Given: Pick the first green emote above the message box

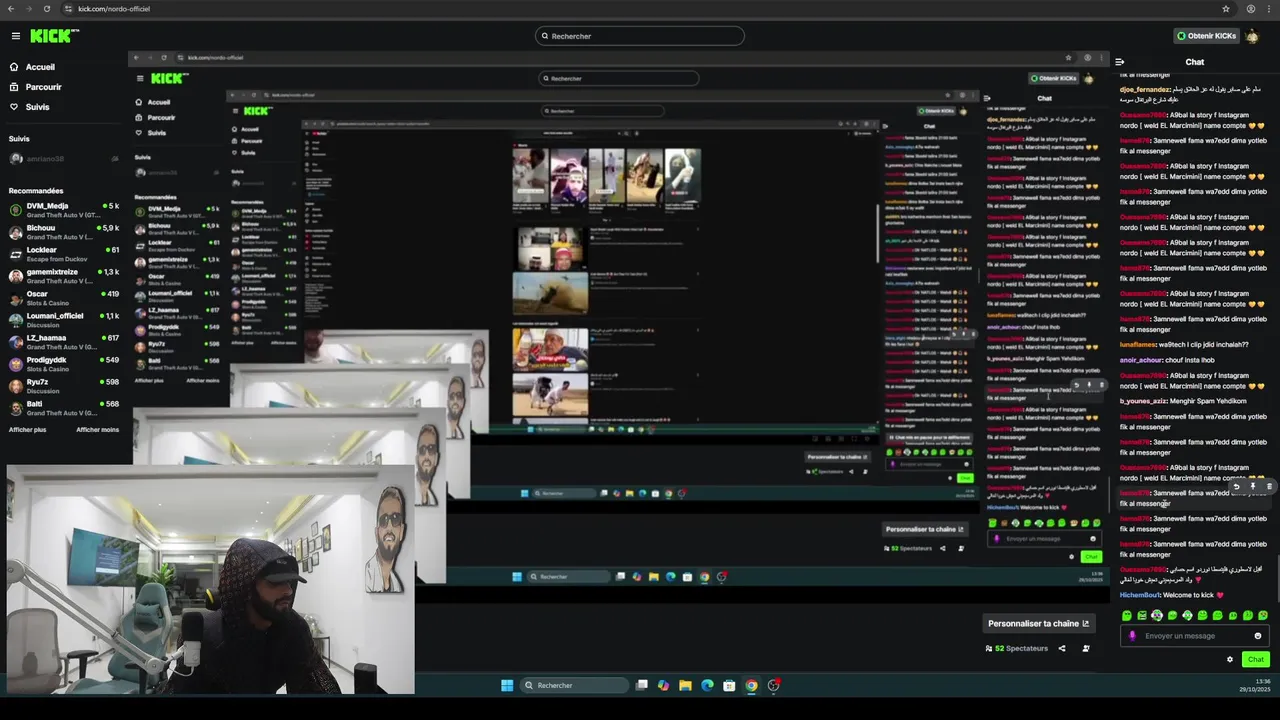Looking at the screenshot, I should pos(1127,616).
